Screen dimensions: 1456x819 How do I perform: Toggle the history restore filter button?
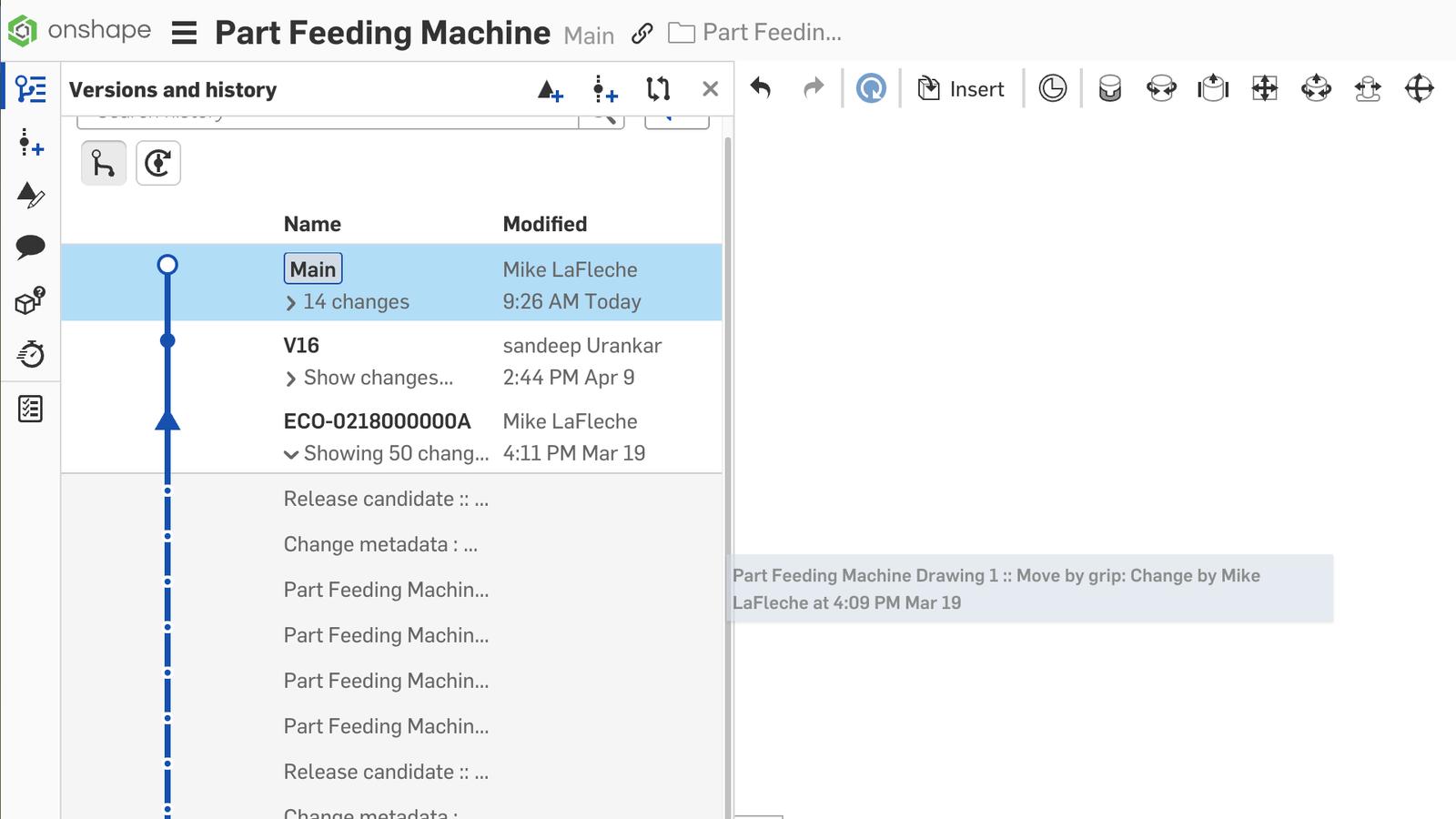click(158, 164)
